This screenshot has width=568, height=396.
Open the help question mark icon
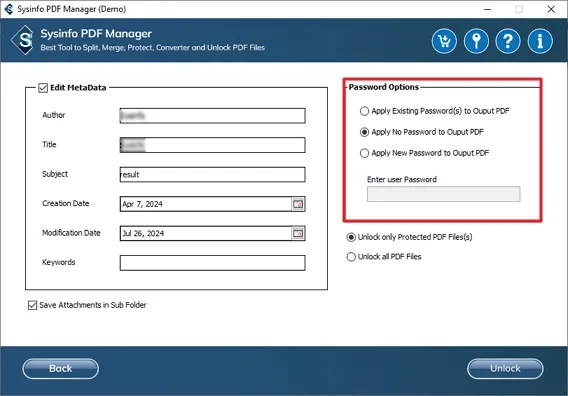[x=508, y=41]
